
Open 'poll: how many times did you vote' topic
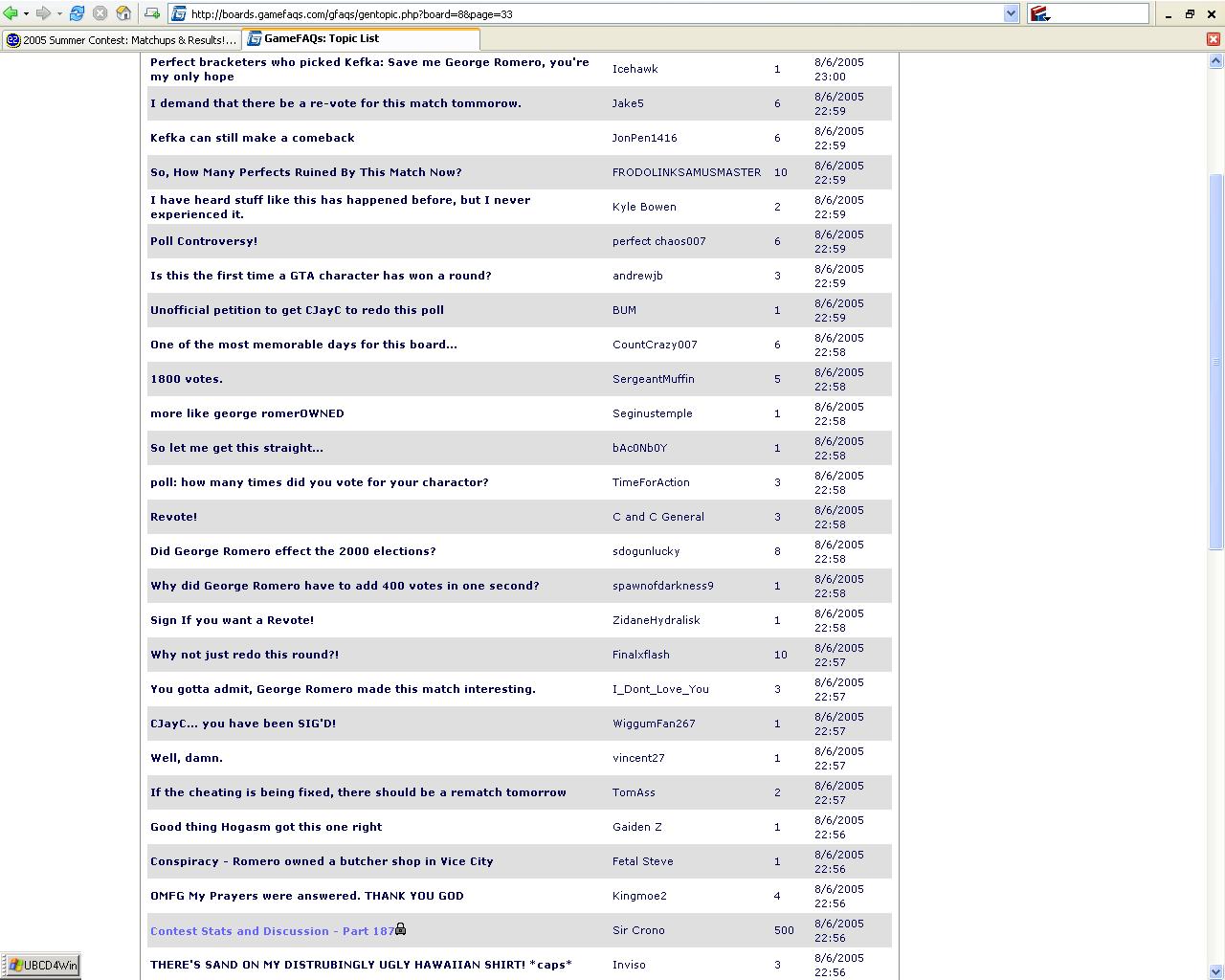(x=320, y=482)
